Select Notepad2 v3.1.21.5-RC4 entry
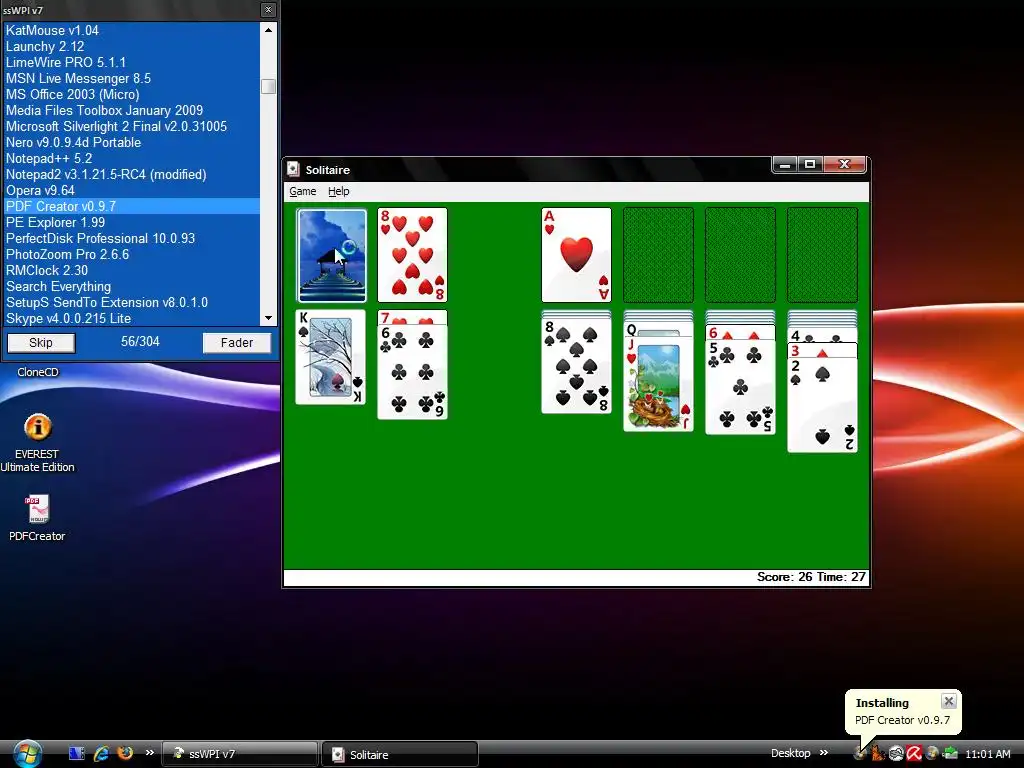The height and width of the screenshot is (768, 1024). 132,174
